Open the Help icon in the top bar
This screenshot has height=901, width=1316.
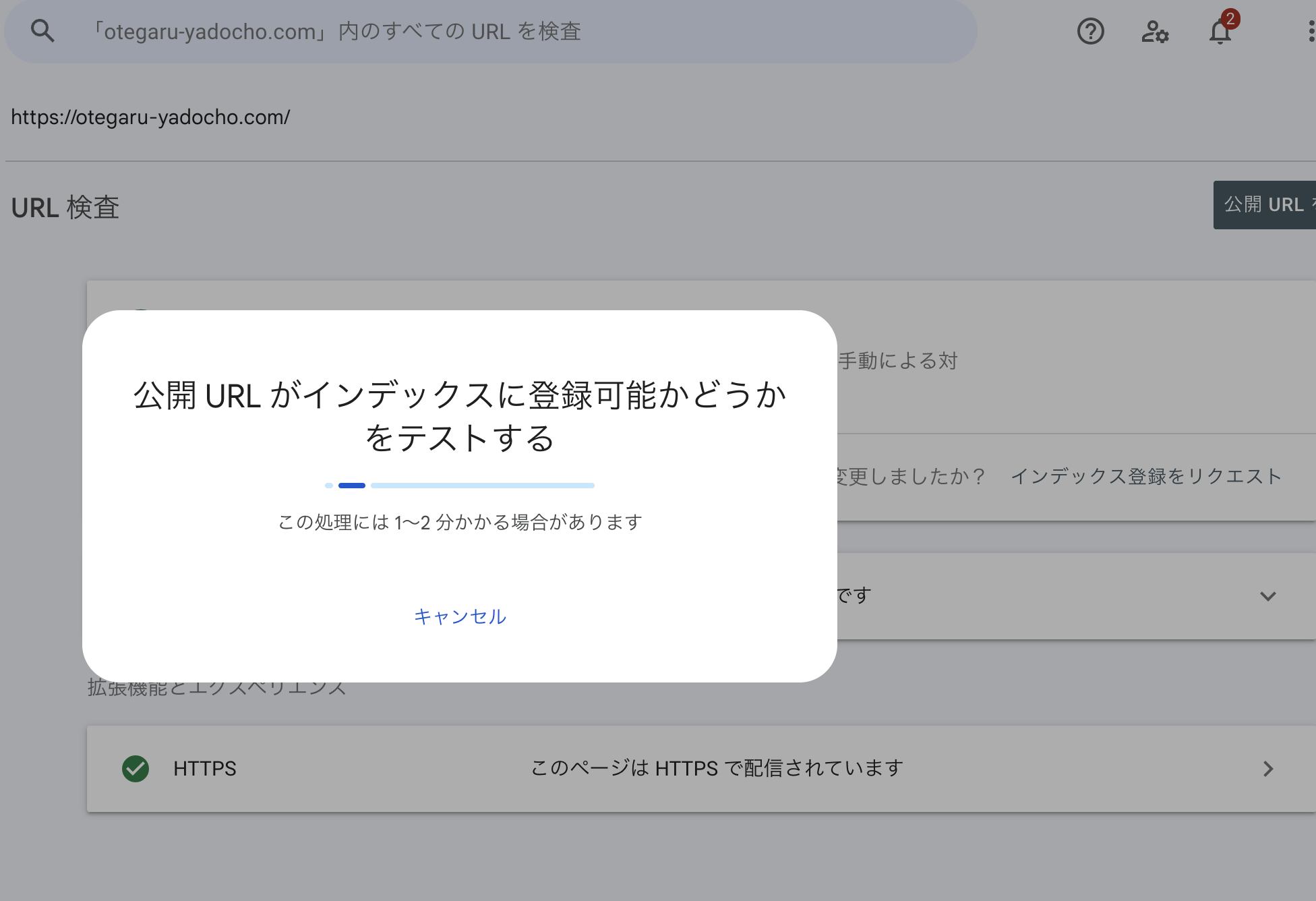pyautogui.click(x=1090, y=32)
